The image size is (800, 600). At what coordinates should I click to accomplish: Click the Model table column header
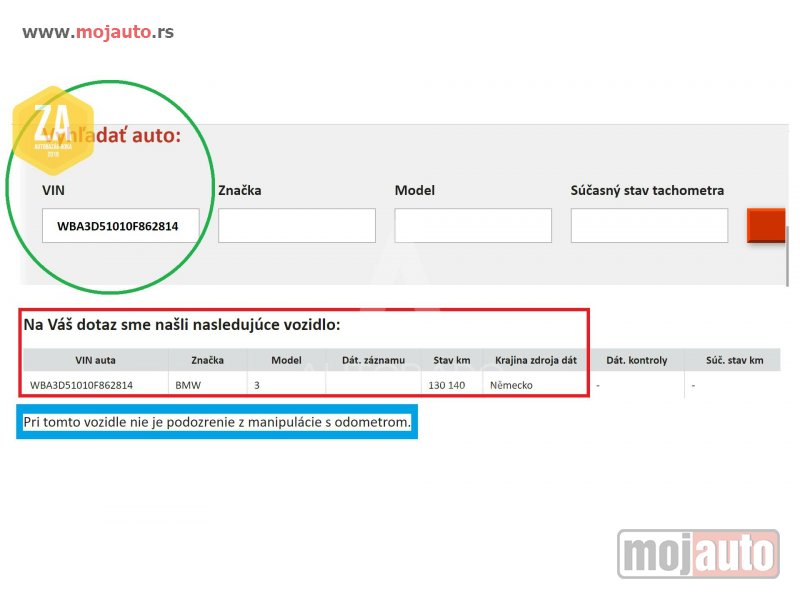(286, 360)
